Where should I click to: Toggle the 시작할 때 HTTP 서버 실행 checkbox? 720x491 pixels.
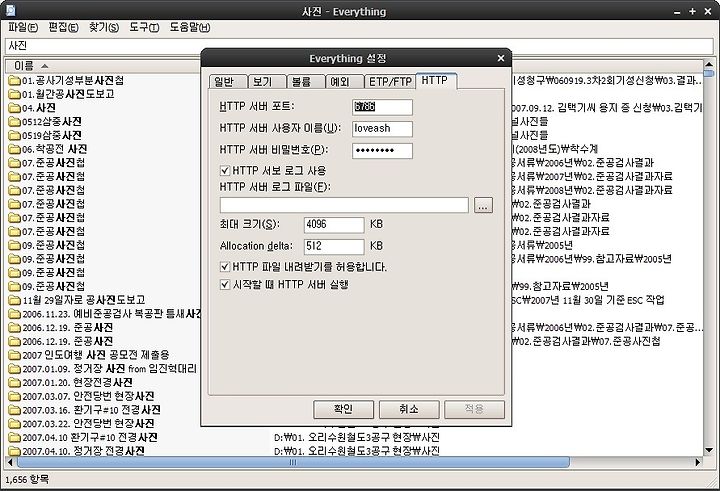click(x=225, y=285)
